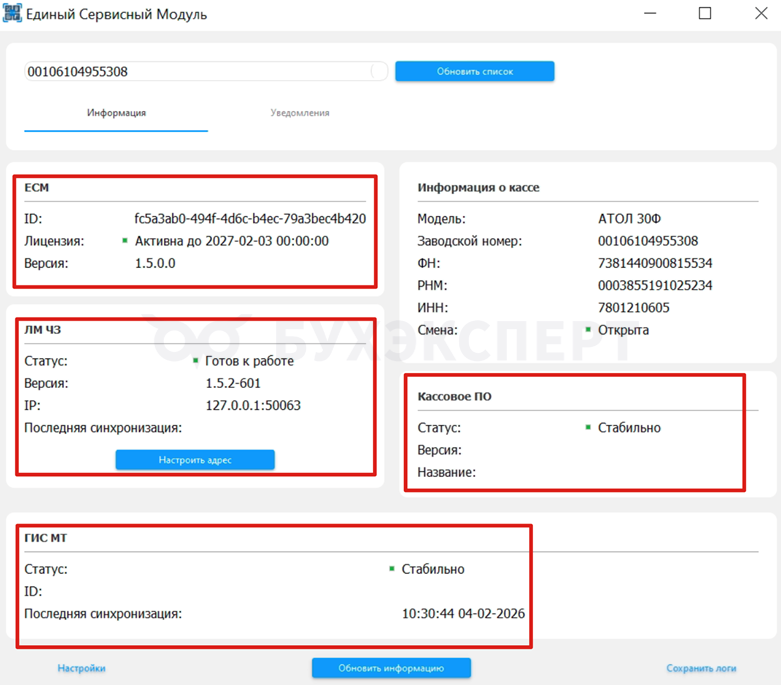Click the Заводской номер value 00106104955308

tap(648, 241)
